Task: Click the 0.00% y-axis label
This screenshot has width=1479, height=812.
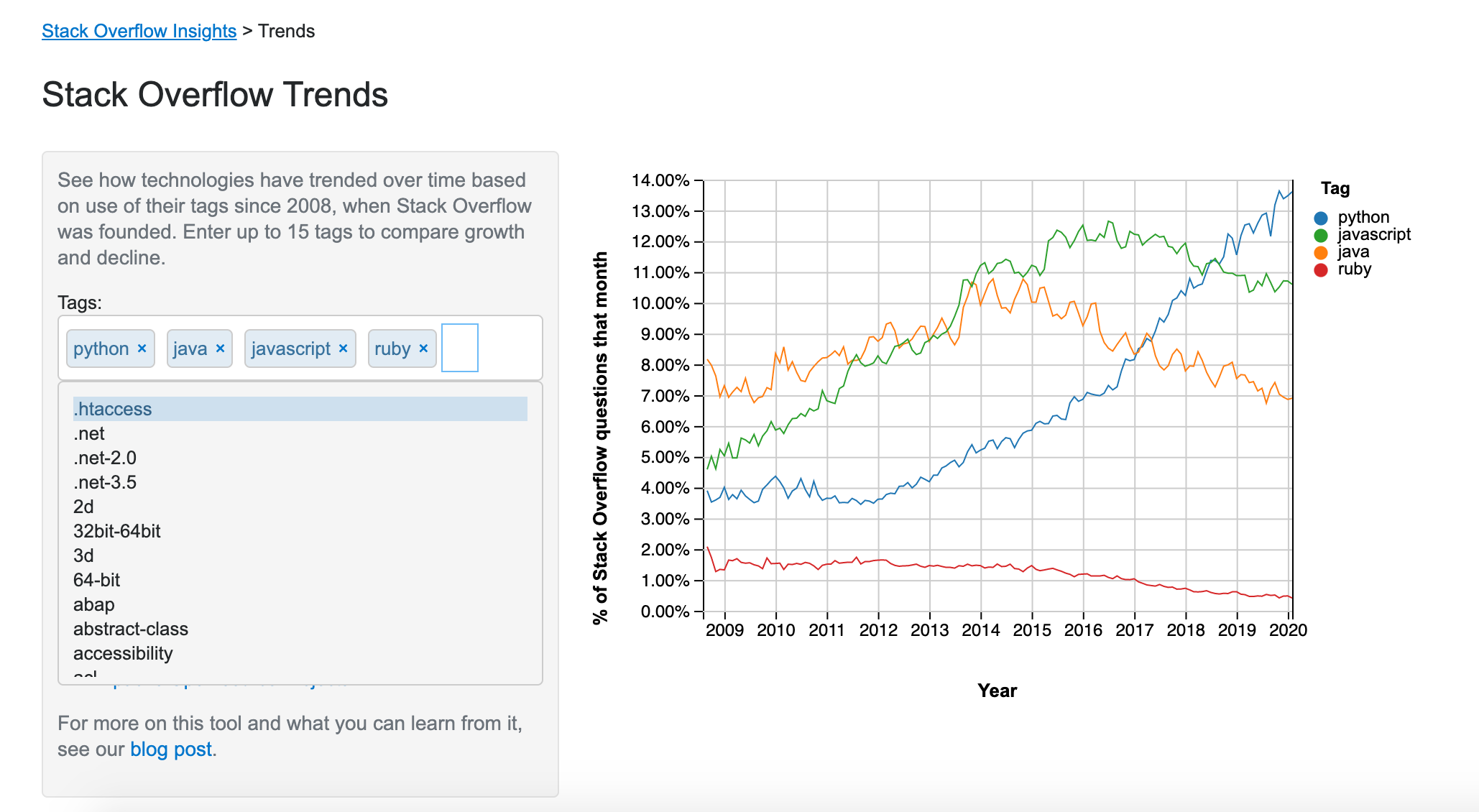Action: 665,612
